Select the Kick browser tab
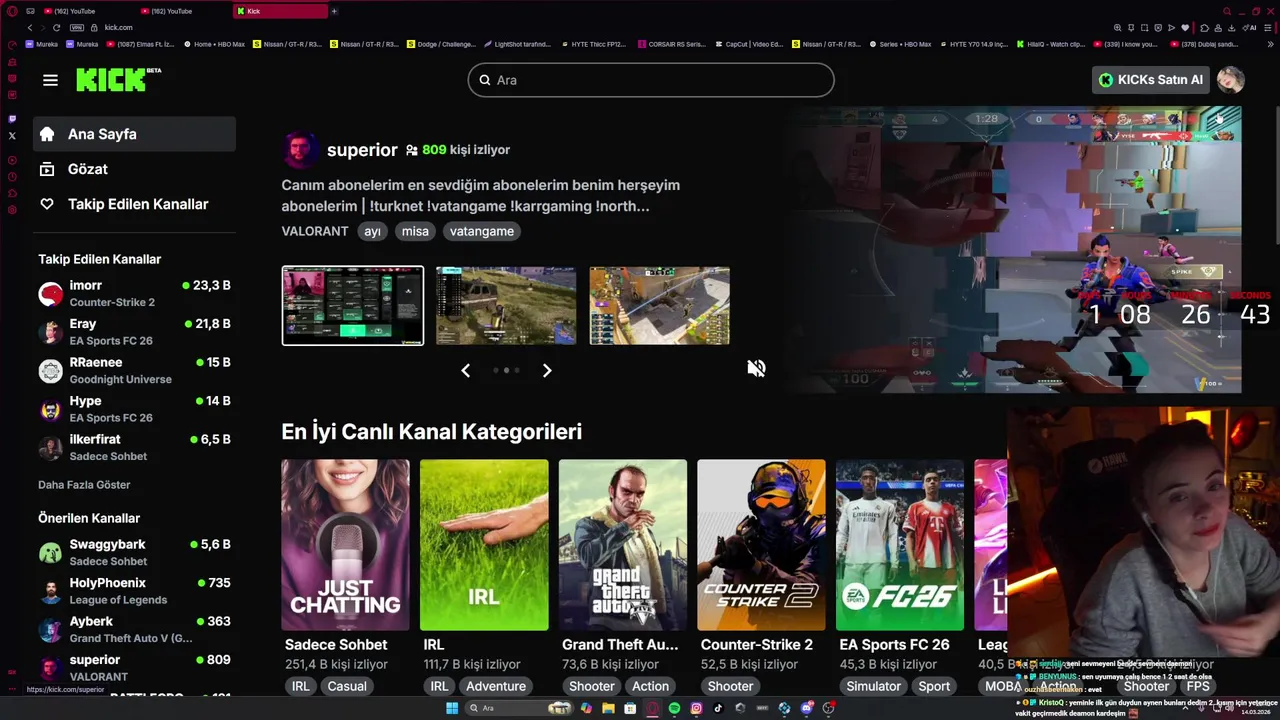The height and width of the screenshot is (720, 1280). tap(280, 11)
